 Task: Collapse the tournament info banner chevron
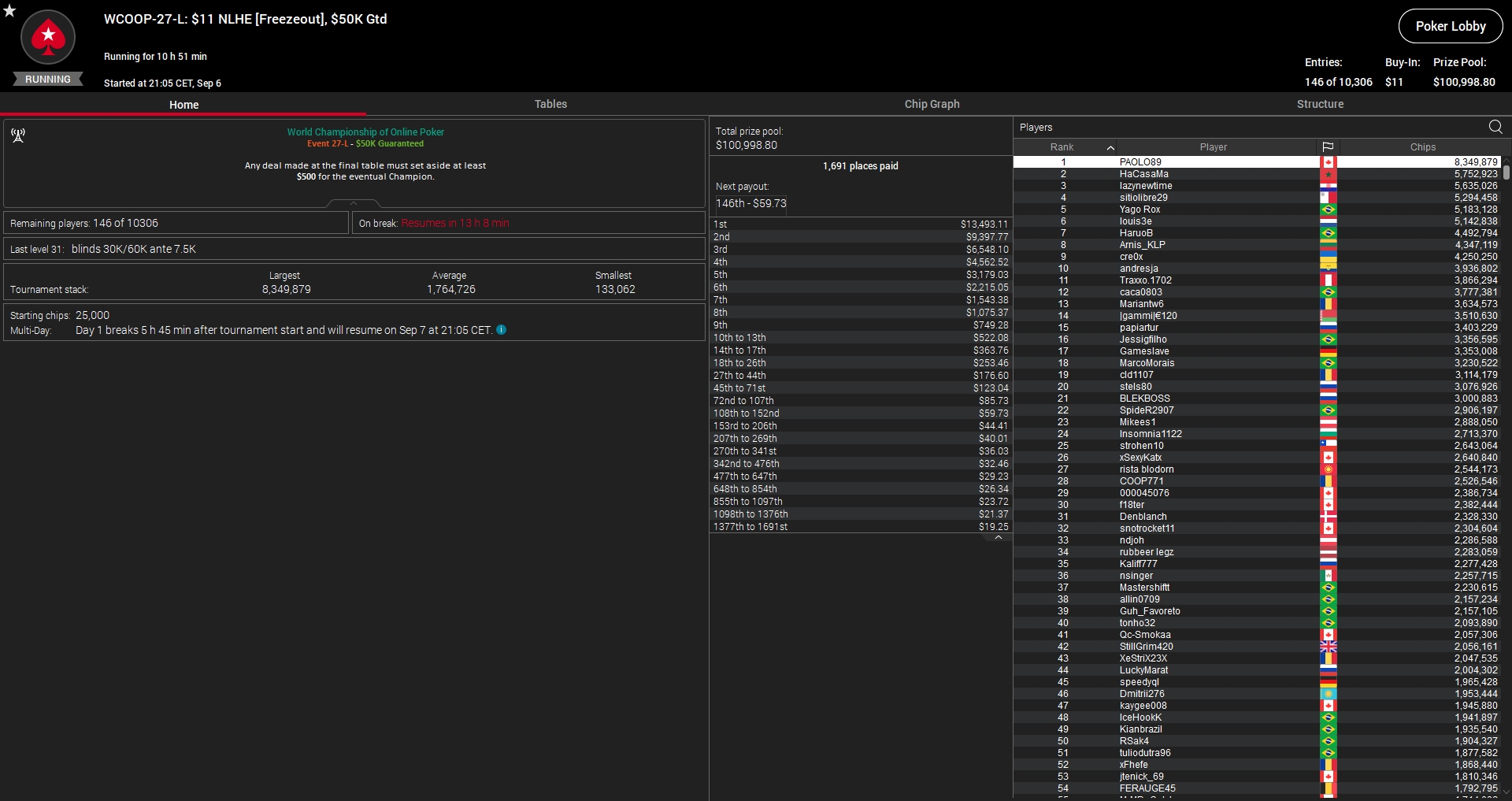tap(354, 203)
